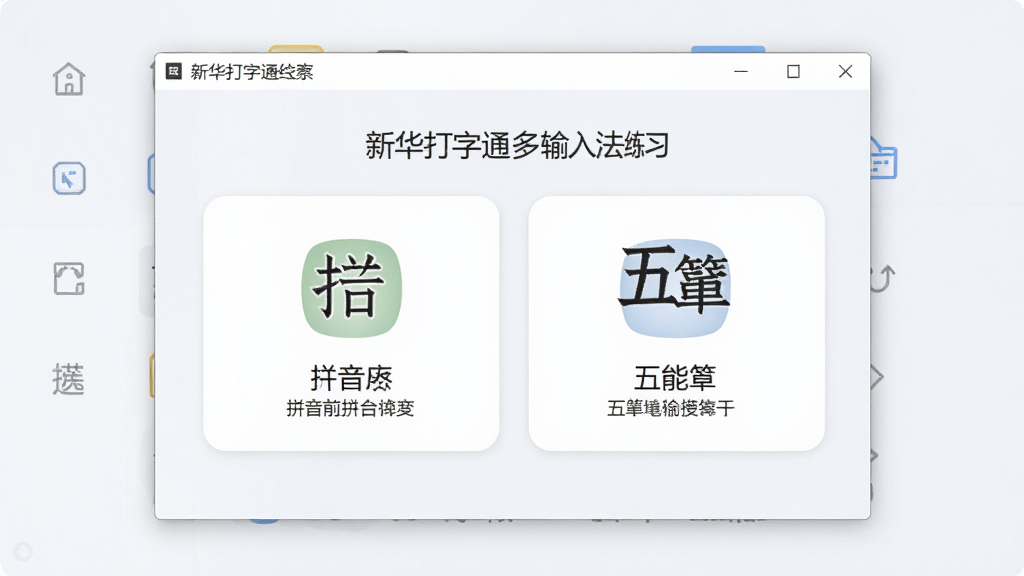Click the Chinese character icon in sidebar
Image resolution: width=1024 pixels, height=576 pixels.
pyautogui.click(x=69, y=379)
